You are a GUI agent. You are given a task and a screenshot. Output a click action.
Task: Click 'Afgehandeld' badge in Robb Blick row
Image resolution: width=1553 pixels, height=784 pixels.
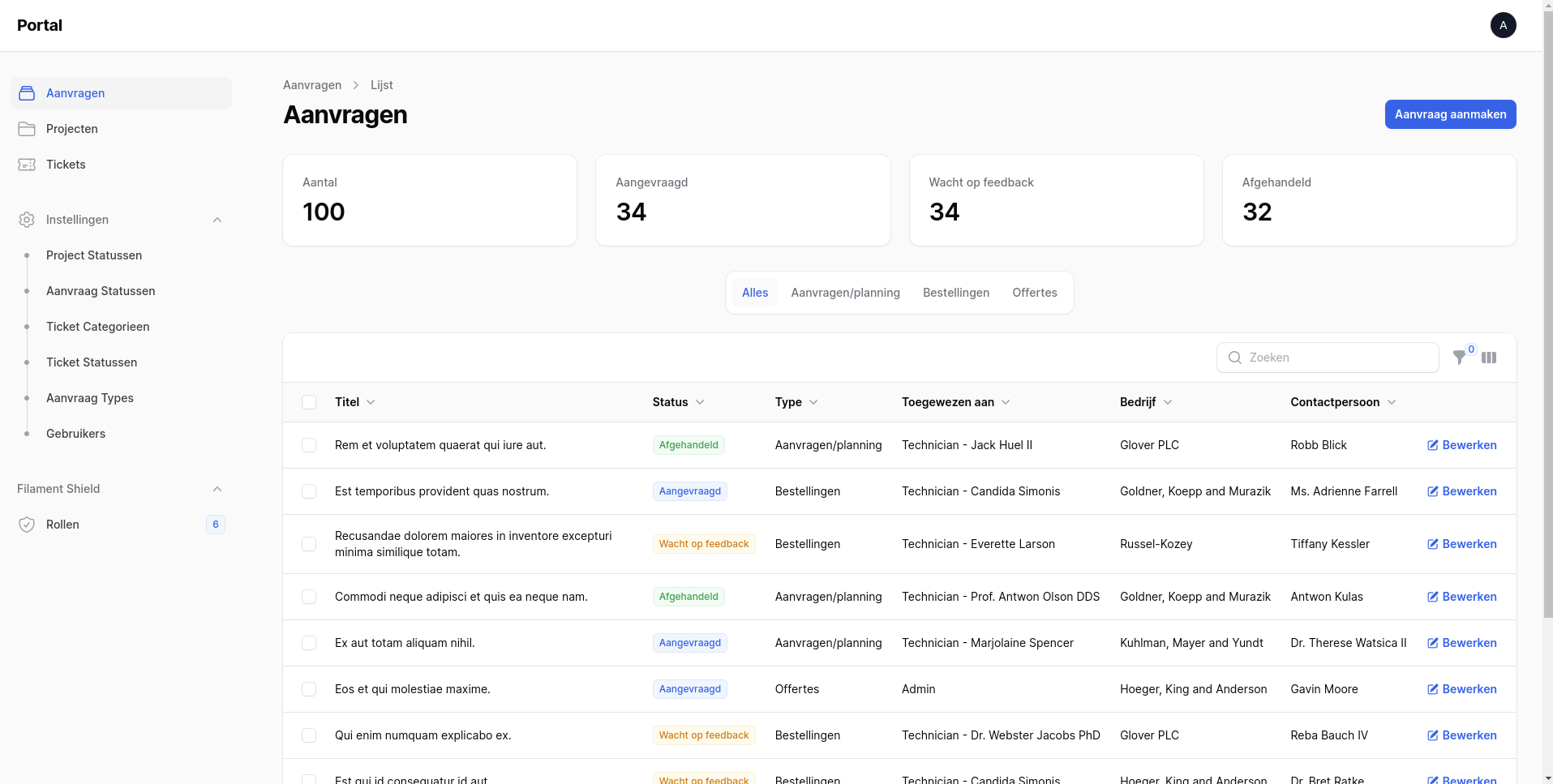pyautogui.click(x=689, y=445)
